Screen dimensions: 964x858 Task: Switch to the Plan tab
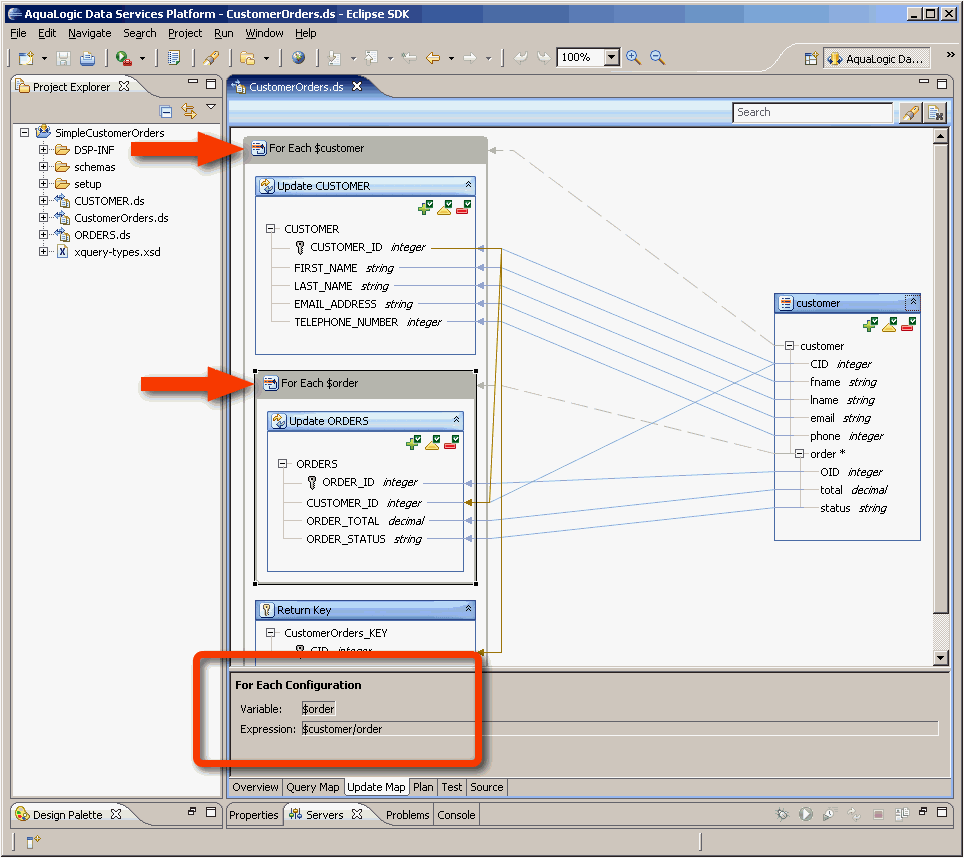coord(423,787)
